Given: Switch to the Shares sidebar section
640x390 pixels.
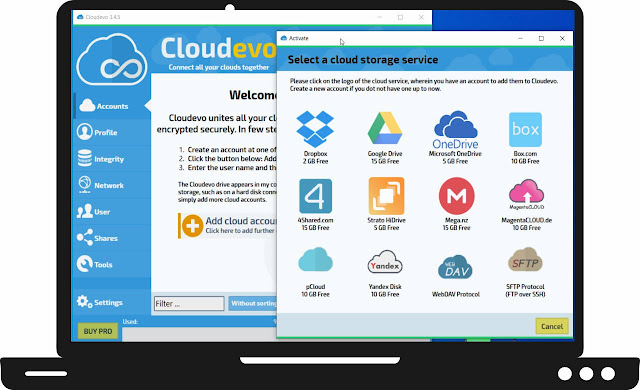Looking at the screenshot, I should pos(112,238).
